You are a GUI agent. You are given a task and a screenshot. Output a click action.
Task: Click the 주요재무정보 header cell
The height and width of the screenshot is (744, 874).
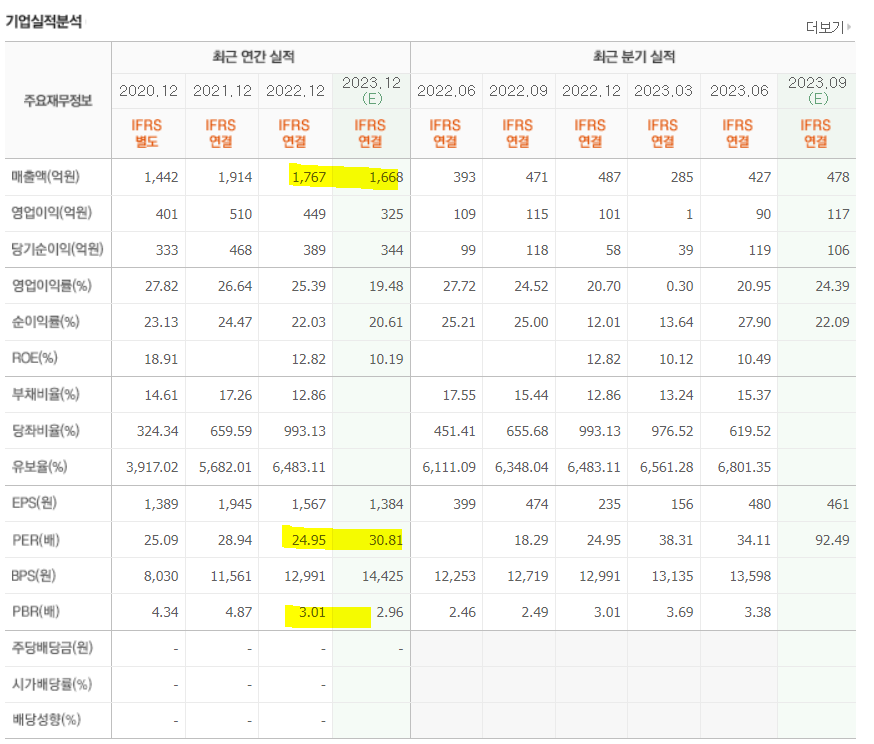click(x=58, y=100)
